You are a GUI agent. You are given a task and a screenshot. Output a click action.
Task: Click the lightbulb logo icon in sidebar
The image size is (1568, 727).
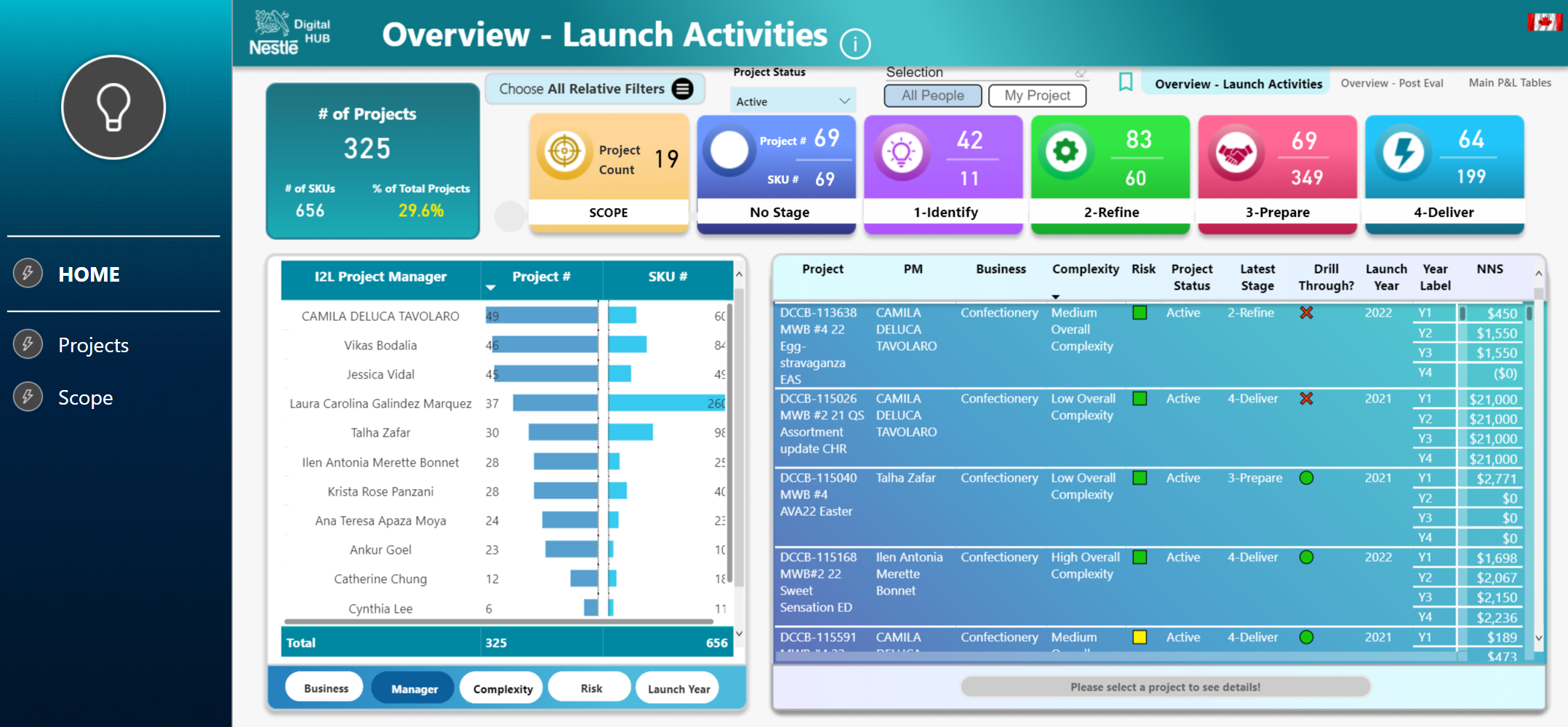[x=113, y=107]
